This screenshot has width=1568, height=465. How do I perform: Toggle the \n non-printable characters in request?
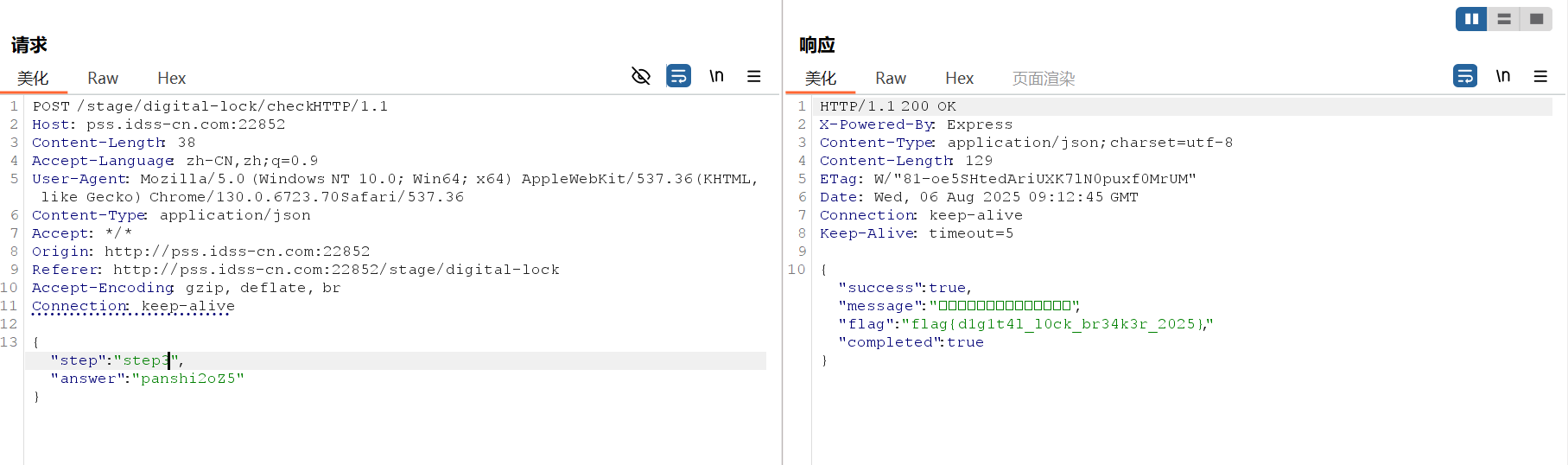[x=716, y=76]
